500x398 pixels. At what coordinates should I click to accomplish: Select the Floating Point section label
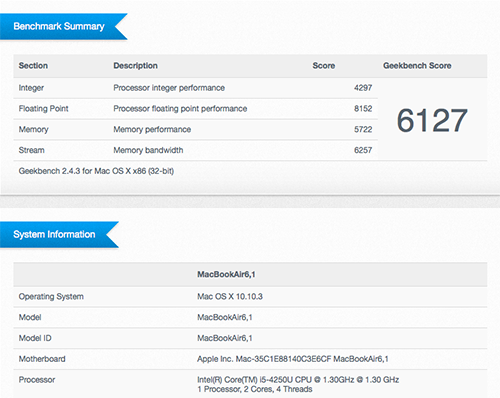(43, 109)
